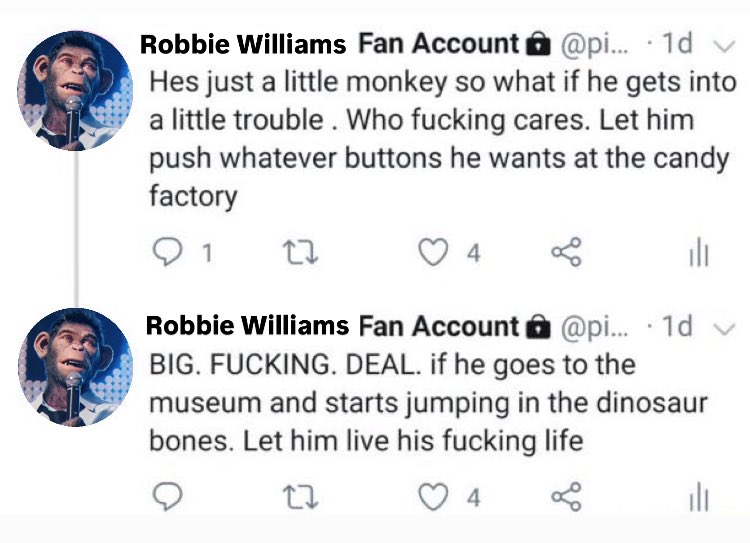Open Robbie Williams Fan Account name in second tweet
The image size is (750, 543).
(332, 326)
